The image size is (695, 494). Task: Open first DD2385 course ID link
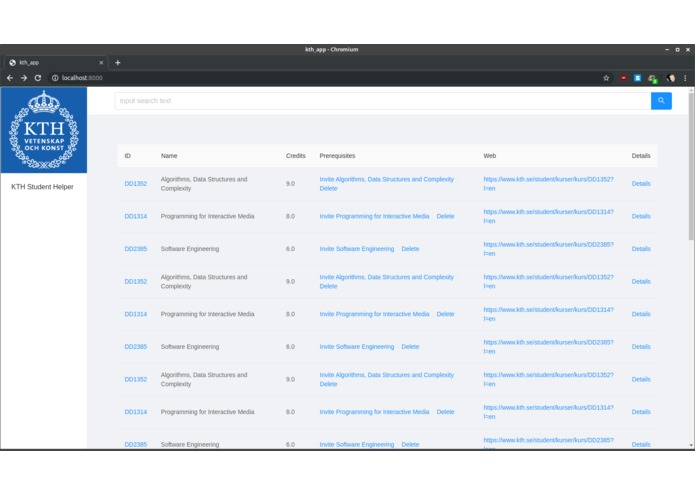point(136,249)
